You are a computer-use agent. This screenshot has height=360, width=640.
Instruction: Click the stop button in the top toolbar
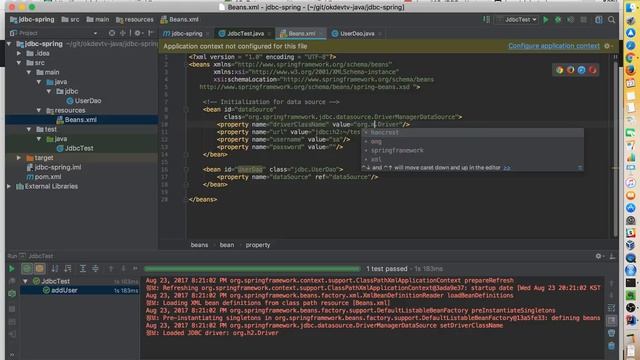click(x=584, y=20)
